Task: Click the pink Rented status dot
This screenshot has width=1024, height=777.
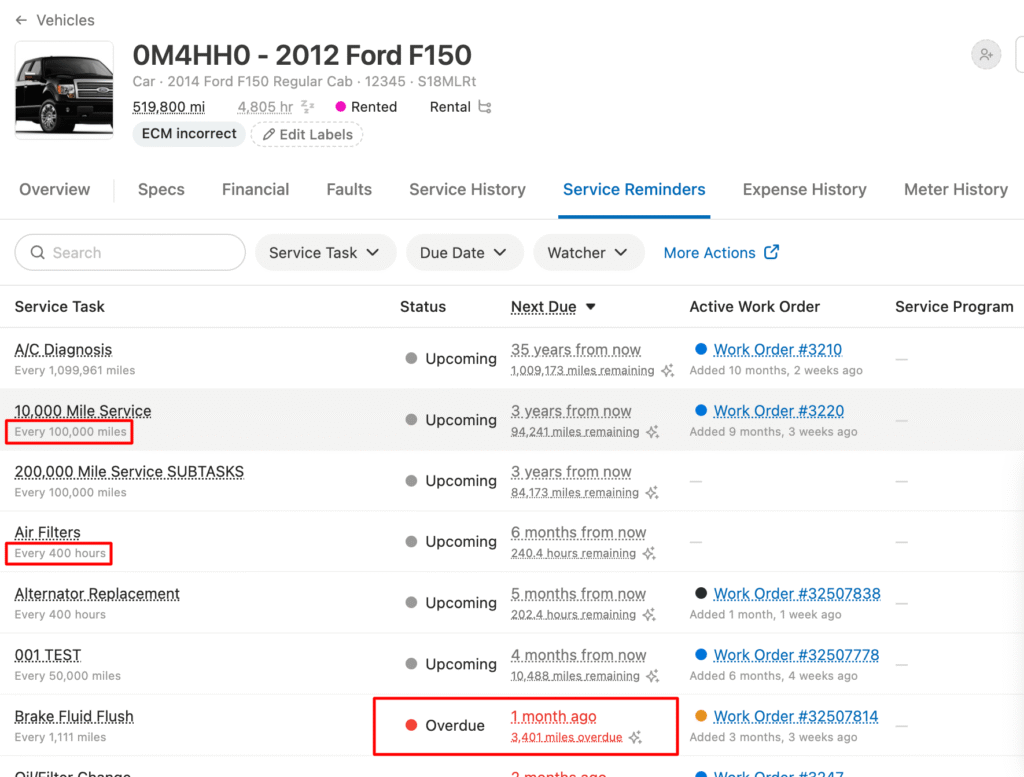Action: click(340, 106)
